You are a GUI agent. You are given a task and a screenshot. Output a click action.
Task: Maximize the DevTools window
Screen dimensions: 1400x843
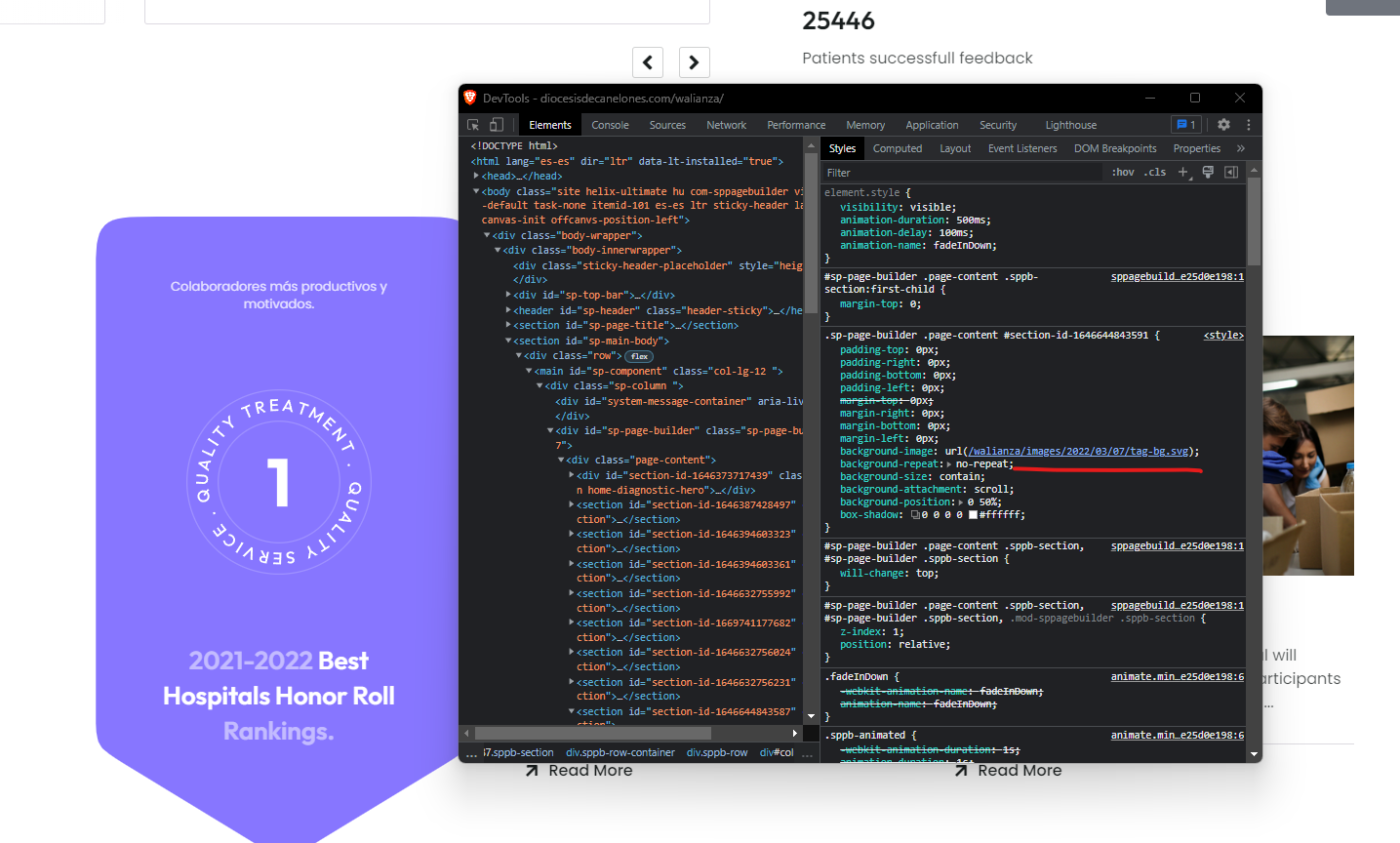(1195, 98)
